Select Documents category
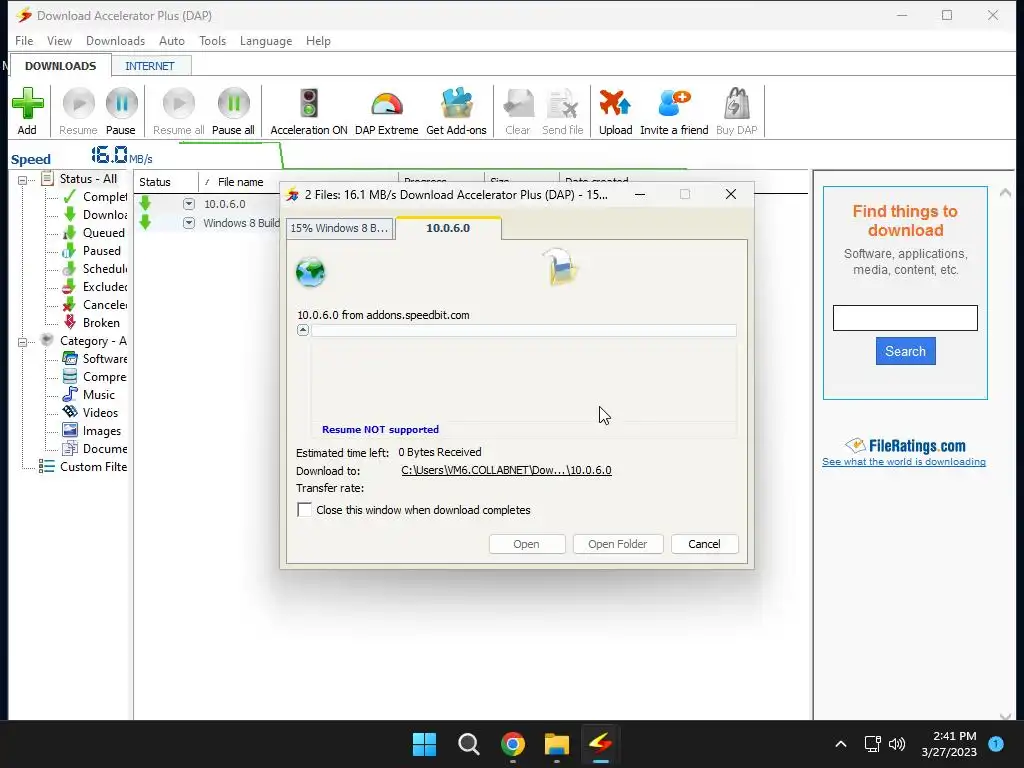The height and width of the screenshot is (768, 1024). pyautogui.click(x=95, y=449)
